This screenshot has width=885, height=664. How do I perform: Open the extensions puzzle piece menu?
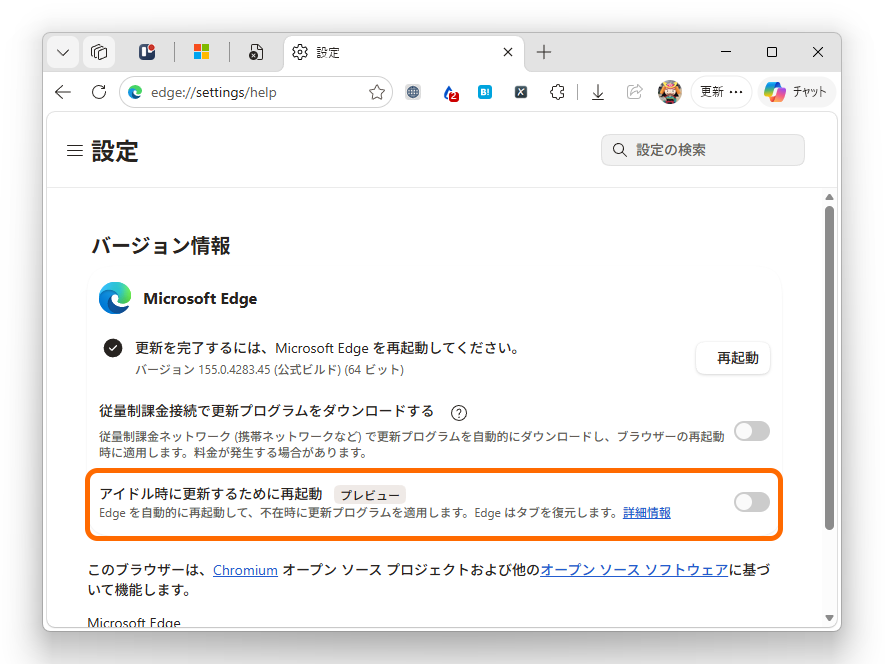pos(557,92)
